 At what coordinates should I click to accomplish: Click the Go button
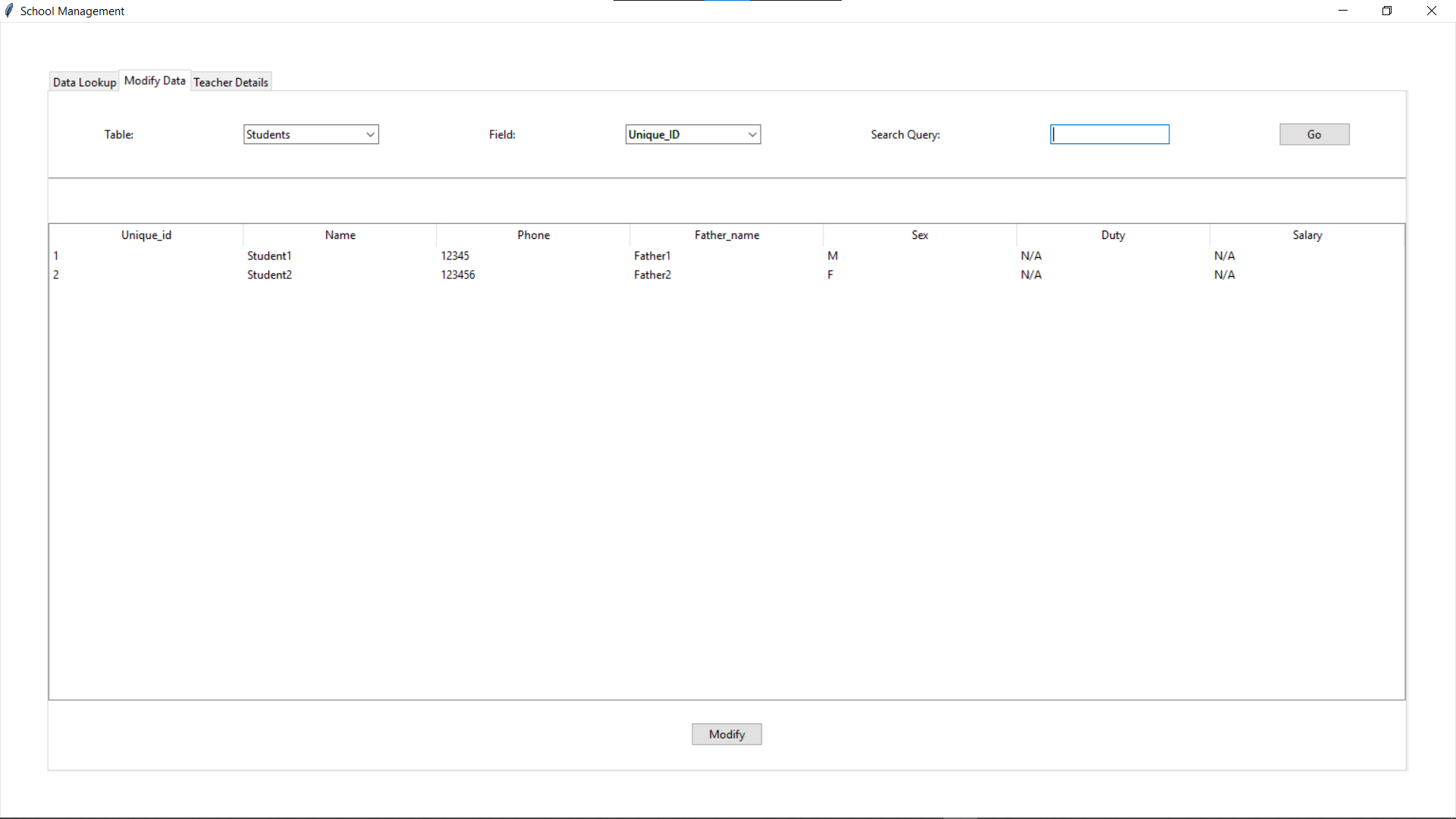coord(1314,134)
